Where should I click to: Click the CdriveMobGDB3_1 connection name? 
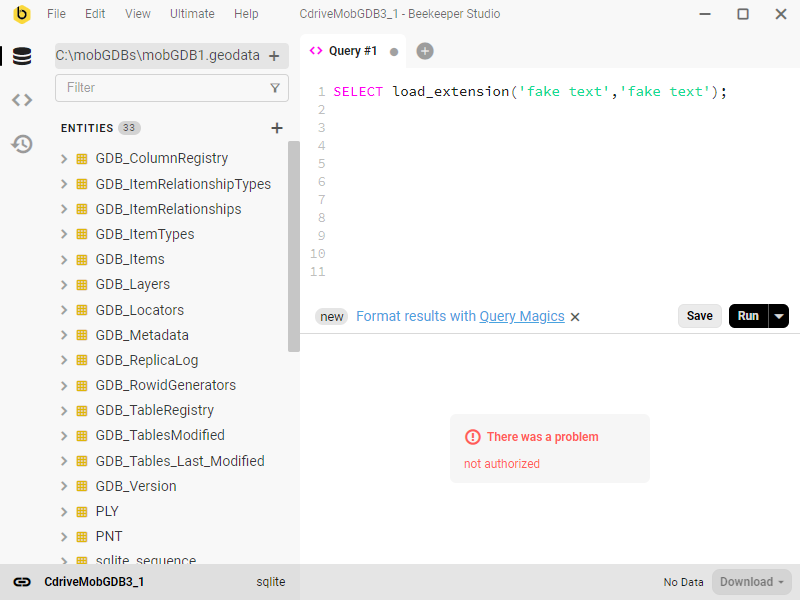pyautogui.click(x=94, y=582)
